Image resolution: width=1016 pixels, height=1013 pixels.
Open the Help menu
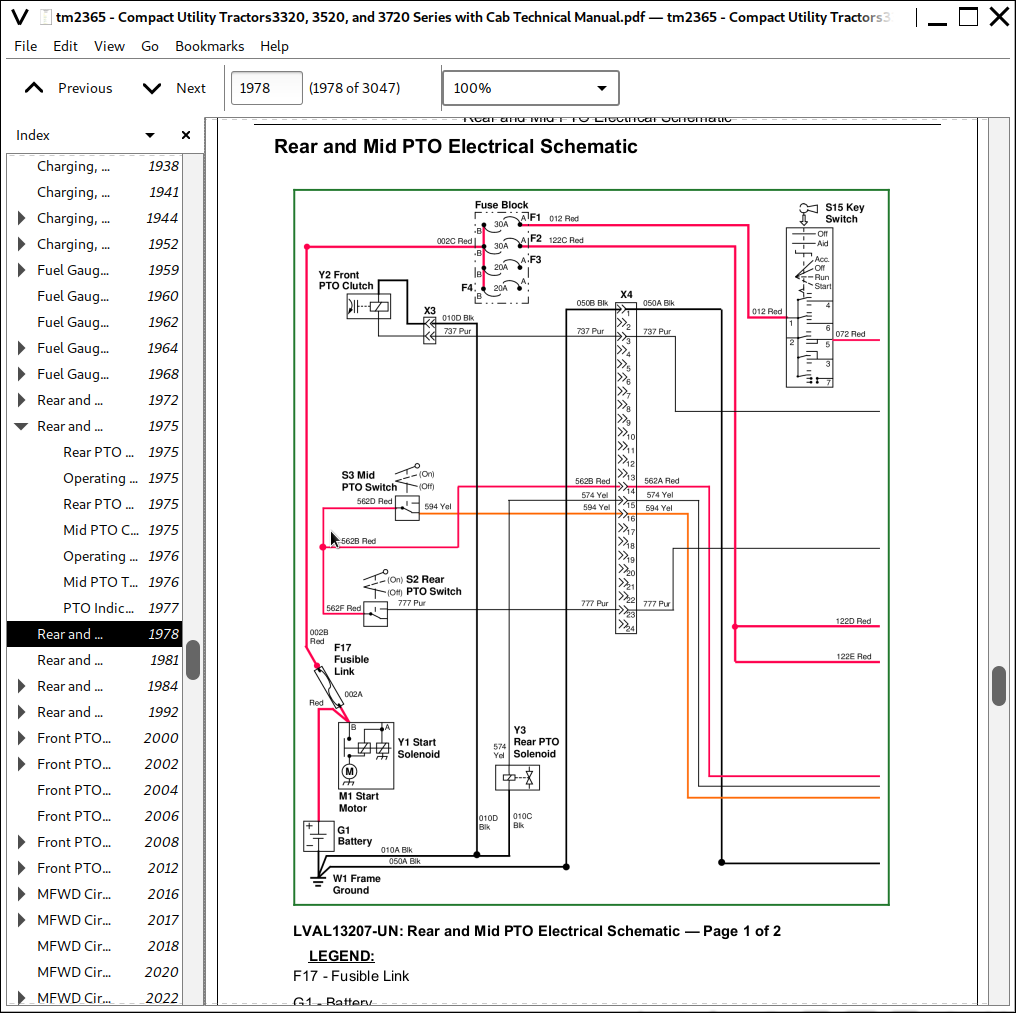tap(274, 46)
